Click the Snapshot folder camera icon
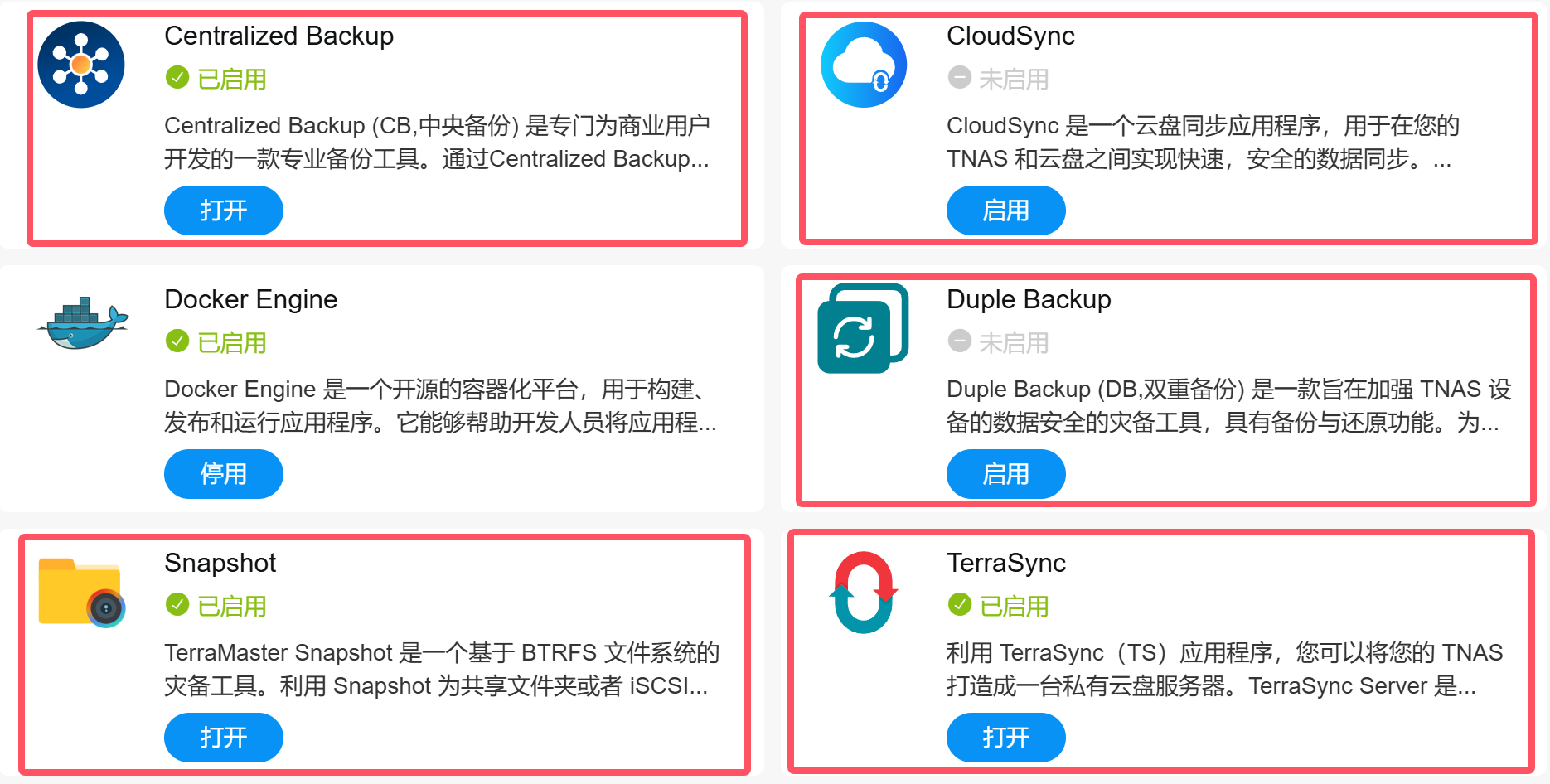 [x=81, y=592]
